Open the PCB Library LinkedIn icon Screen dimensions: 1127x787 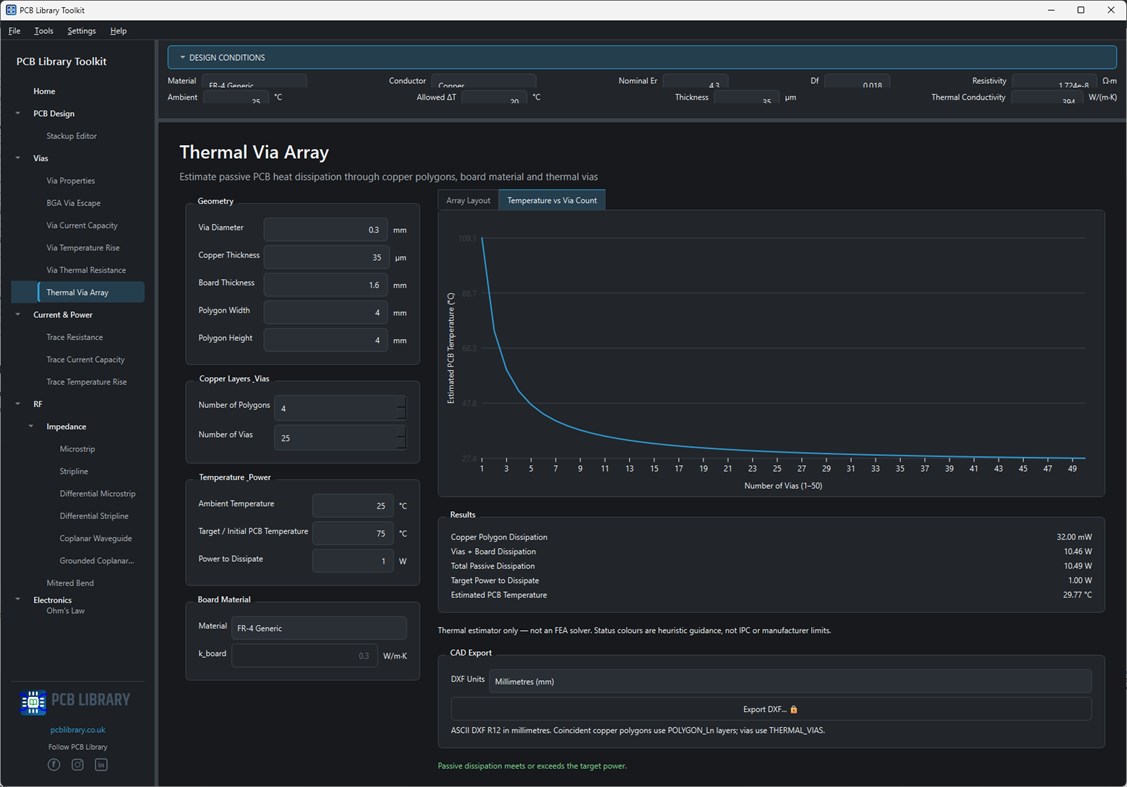[x=101, y=765]
